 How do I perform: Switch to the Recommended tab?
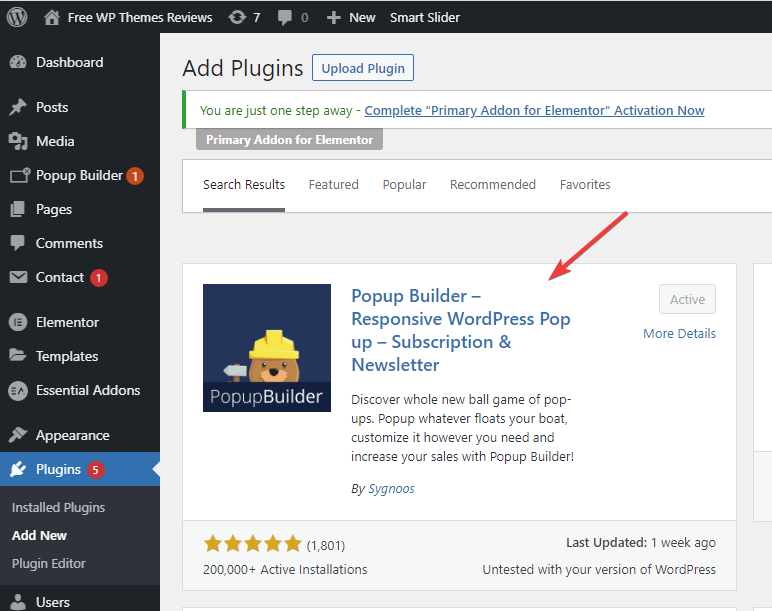pyautogui.click(x=492, y=185)
